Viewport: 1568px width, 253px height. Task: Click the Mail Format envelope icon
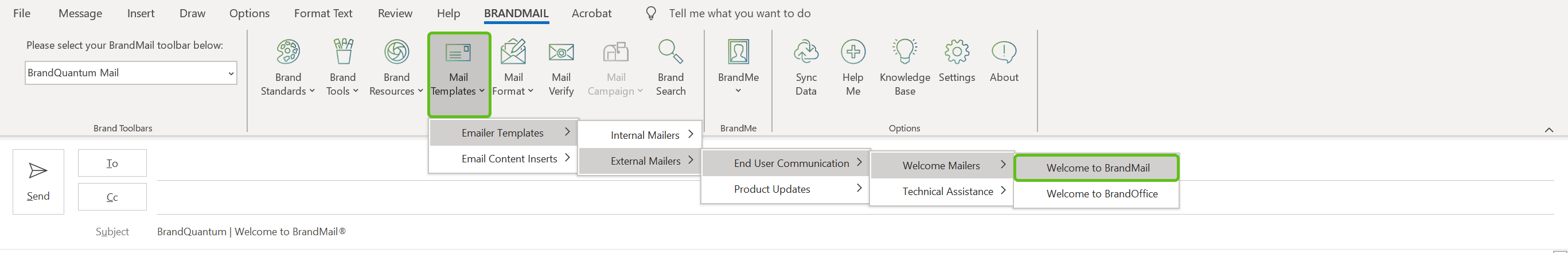tap(513, 53)
